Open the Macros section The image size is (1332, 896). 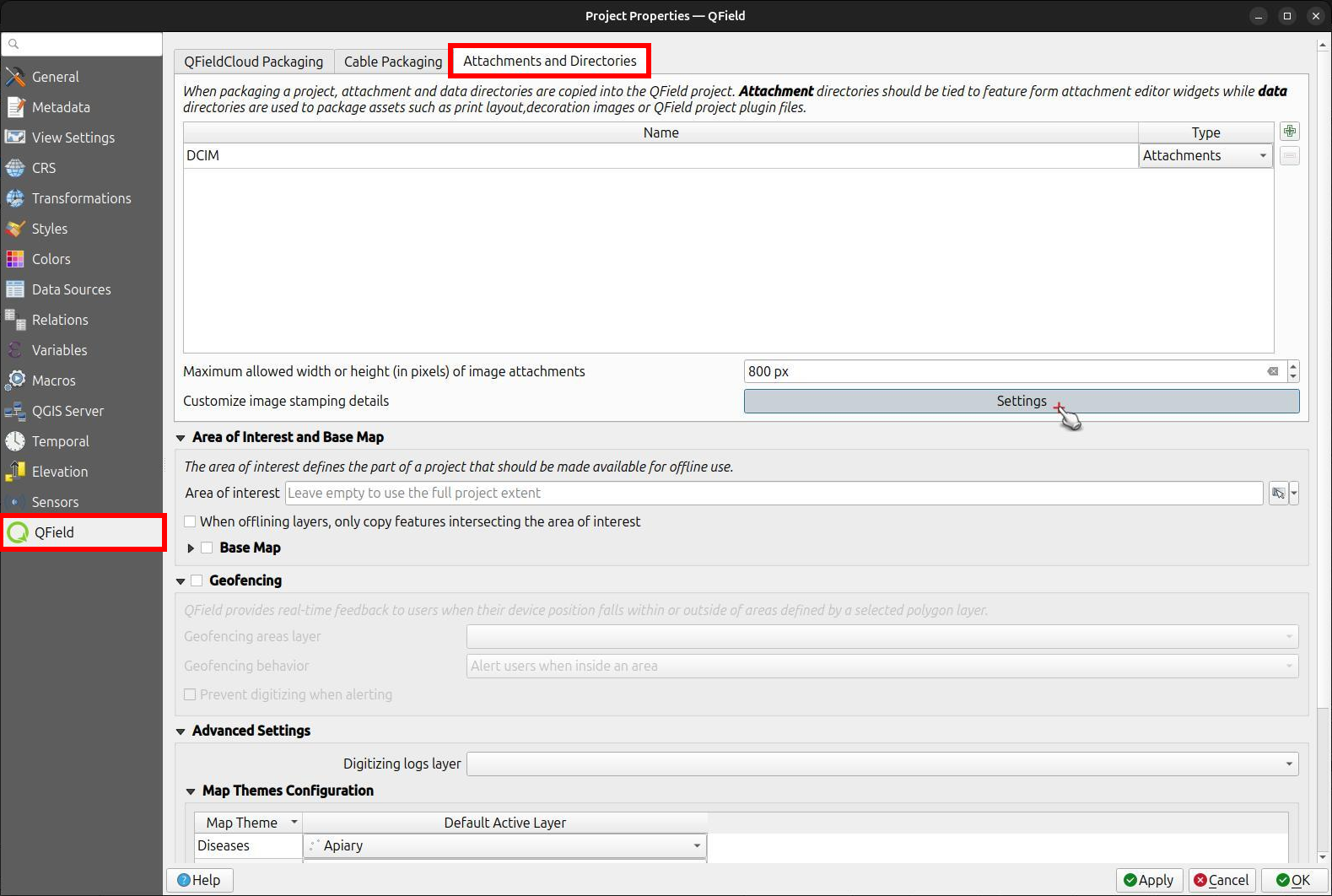point(81,381)
